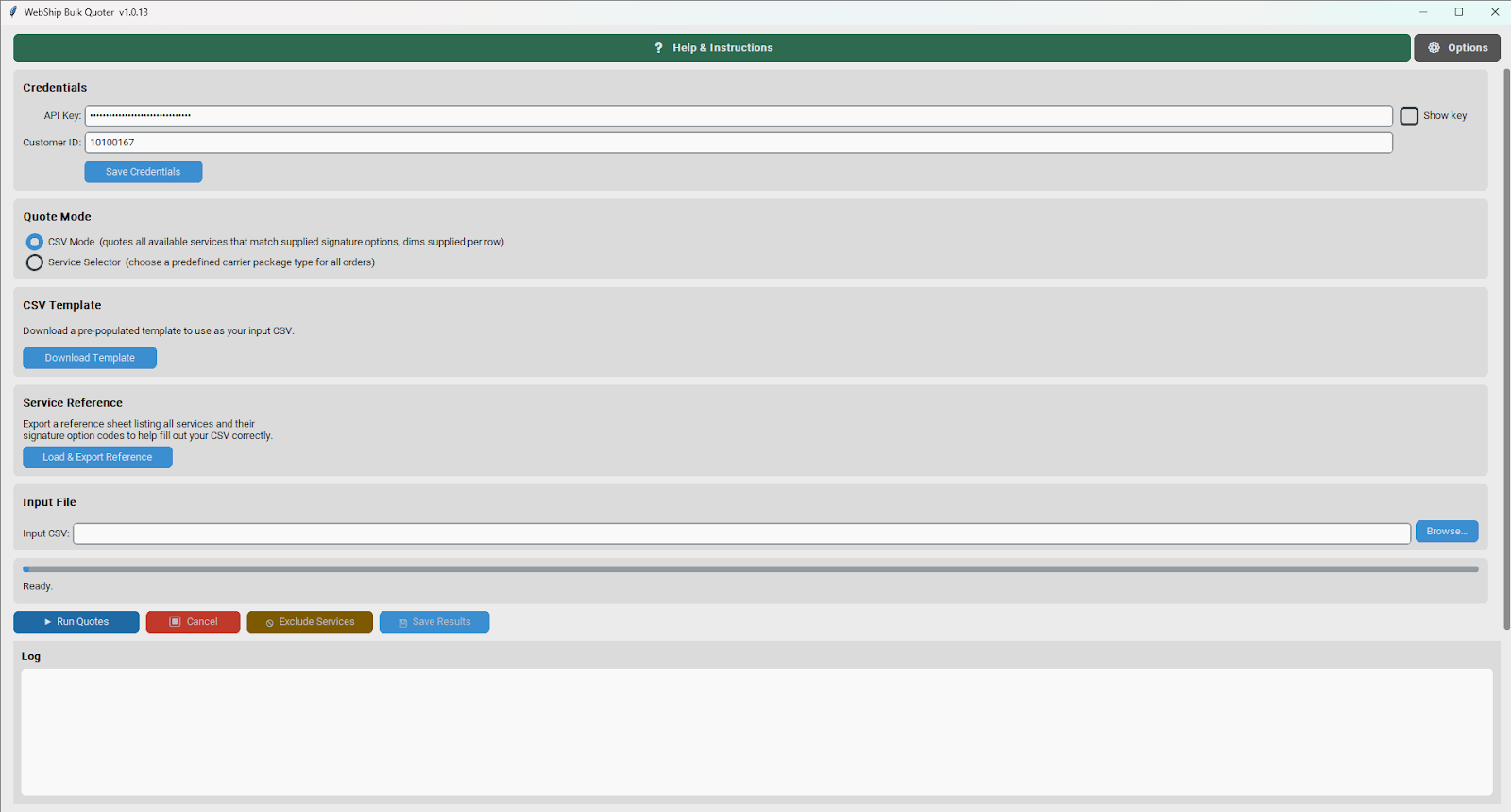The width and height of the screenshot is (1511, 812).
Task: Open the Options menu button
Action: click(x=1456, y=48)
